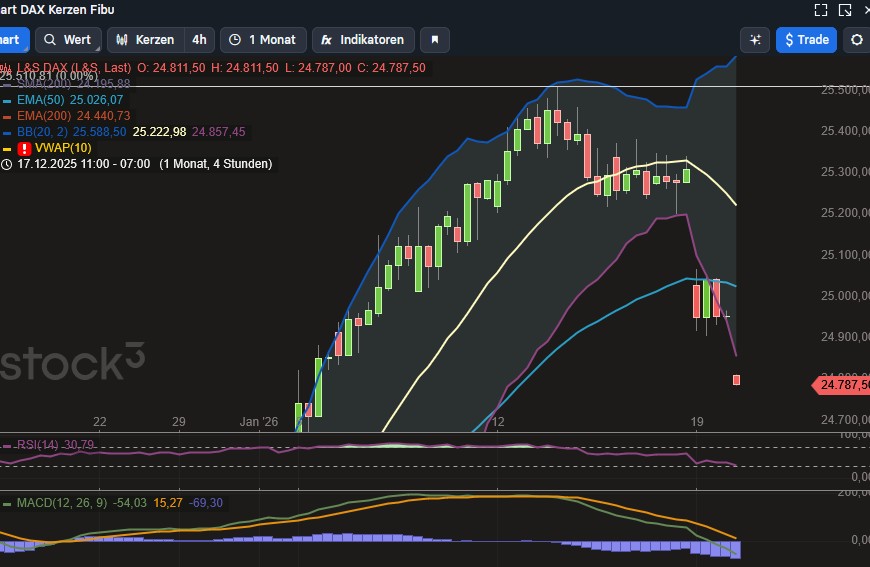Viewport: 870px width, 567px height.
Task: Click the red VWAP warning icon
Action: 25,148
